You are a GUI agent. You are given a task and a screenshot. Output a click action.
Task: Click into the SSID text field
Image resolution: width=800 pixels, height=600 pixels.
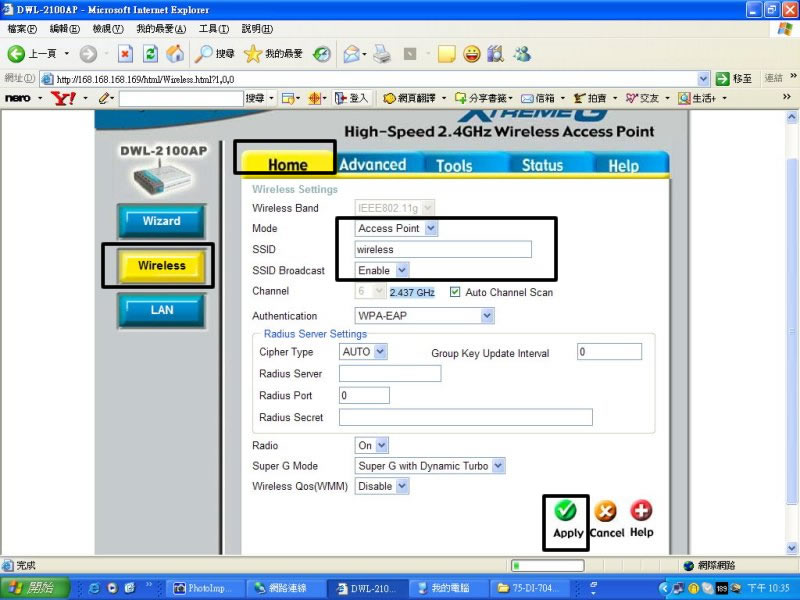443,249
